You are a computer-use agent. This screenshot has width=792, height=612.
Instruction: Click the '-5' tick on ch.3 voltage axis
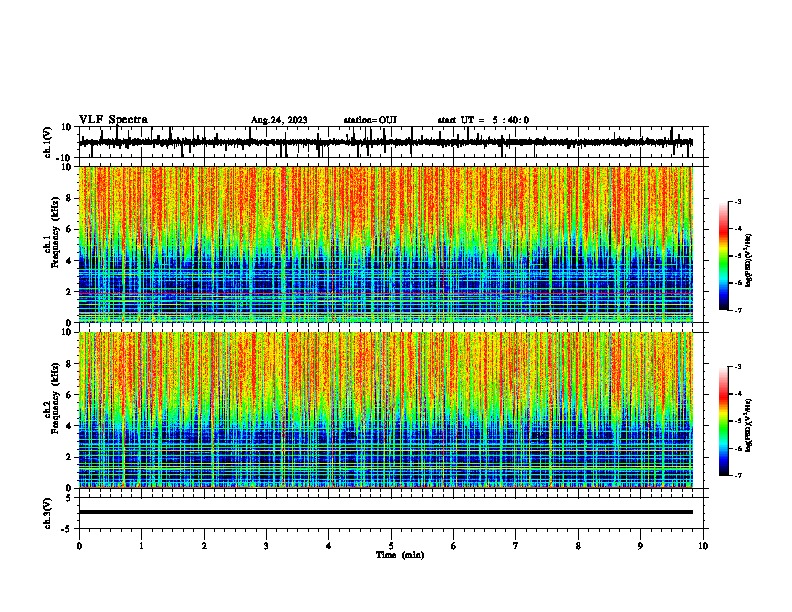tap(67, 529)
